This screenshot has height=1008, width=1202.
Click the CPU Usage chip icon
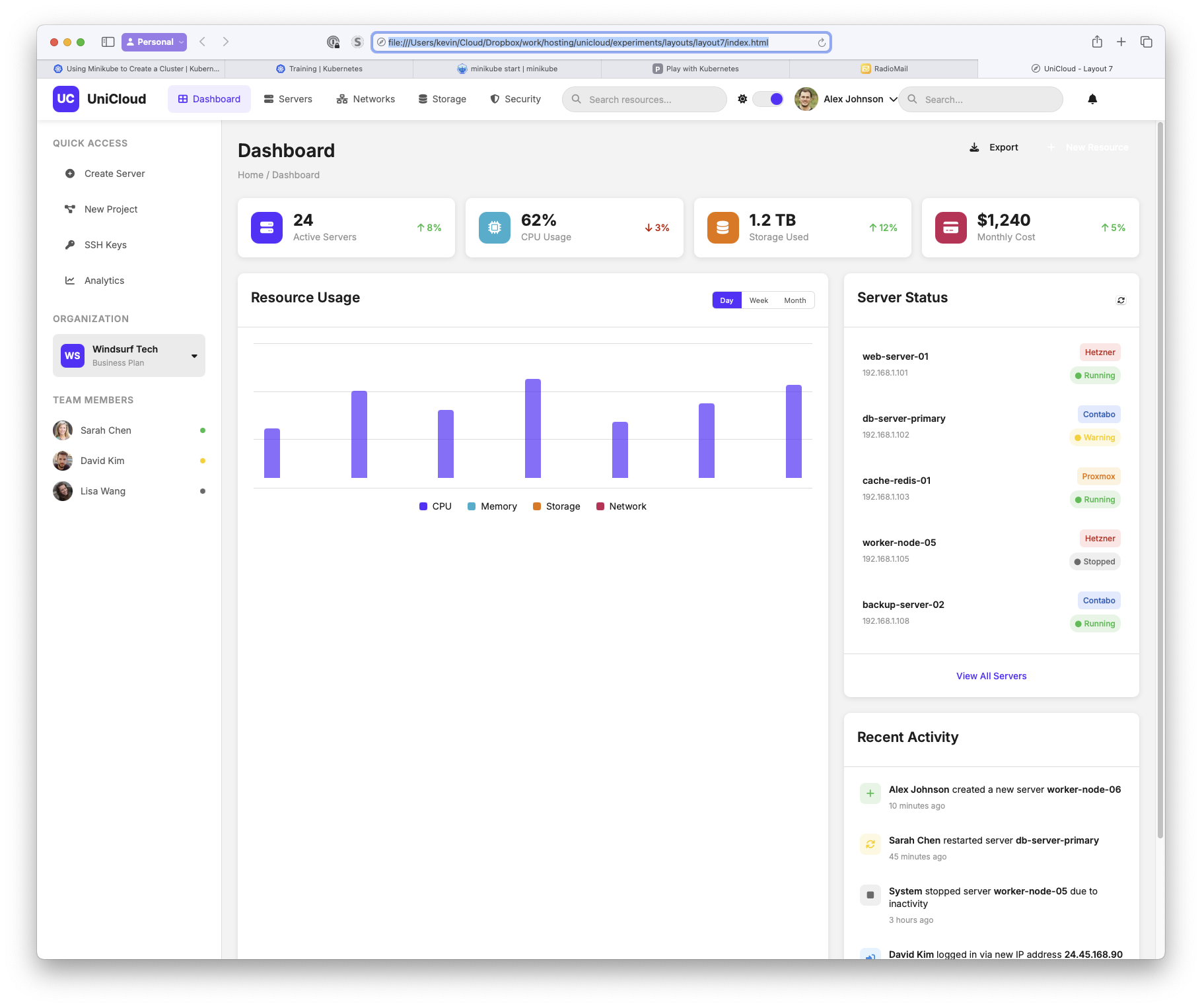[x=495, y=228]
